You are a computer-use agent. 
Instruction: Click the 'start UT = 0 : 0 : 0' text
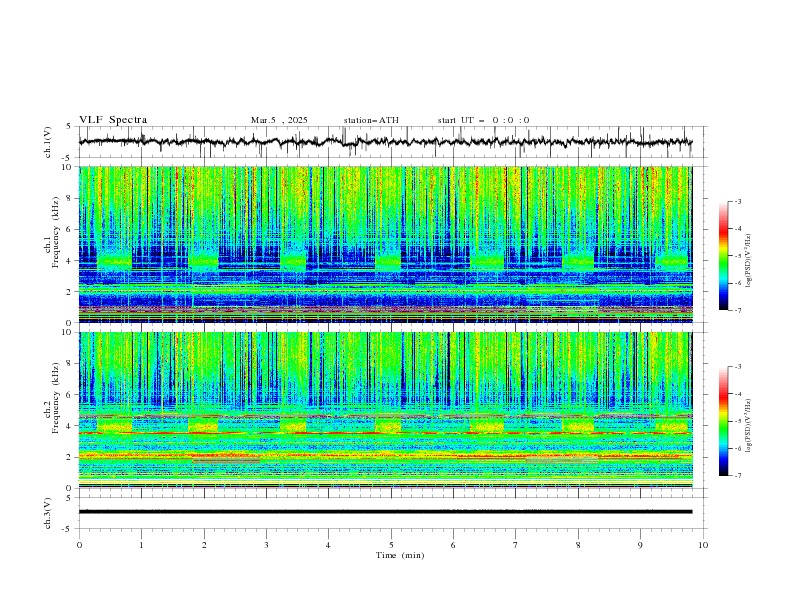tap(483, 120)
